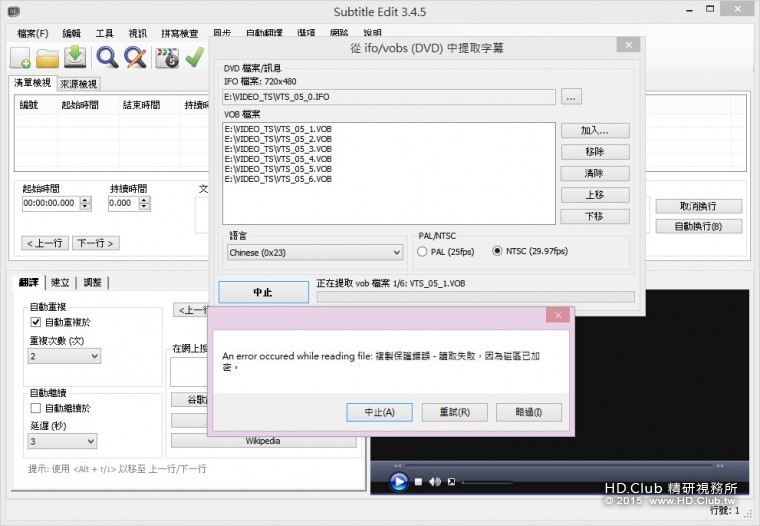Click 重試(R) in the error dialog
The height and width of the screenshot is (526, 760).
(x=455, y=412)
